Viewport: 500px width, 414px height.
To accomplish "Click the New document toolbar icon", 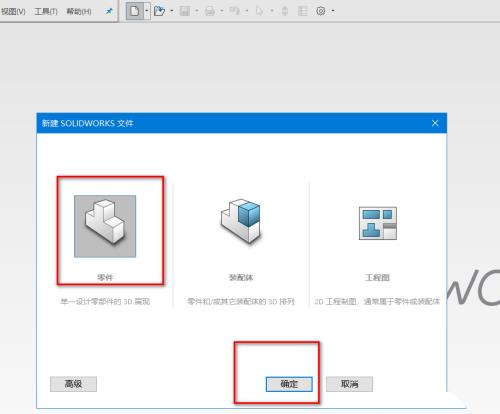I will (134, 11).
